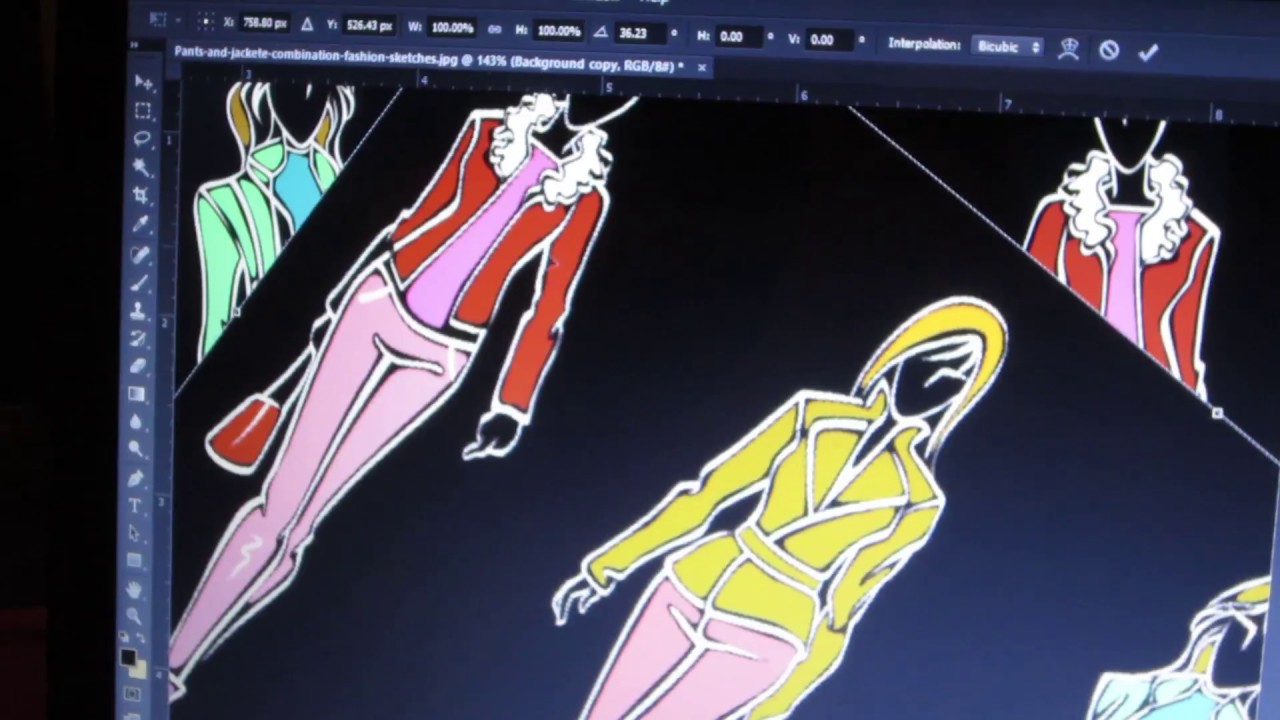Open the background color picker
This screenshot has width=1280, height=720.
138,668
